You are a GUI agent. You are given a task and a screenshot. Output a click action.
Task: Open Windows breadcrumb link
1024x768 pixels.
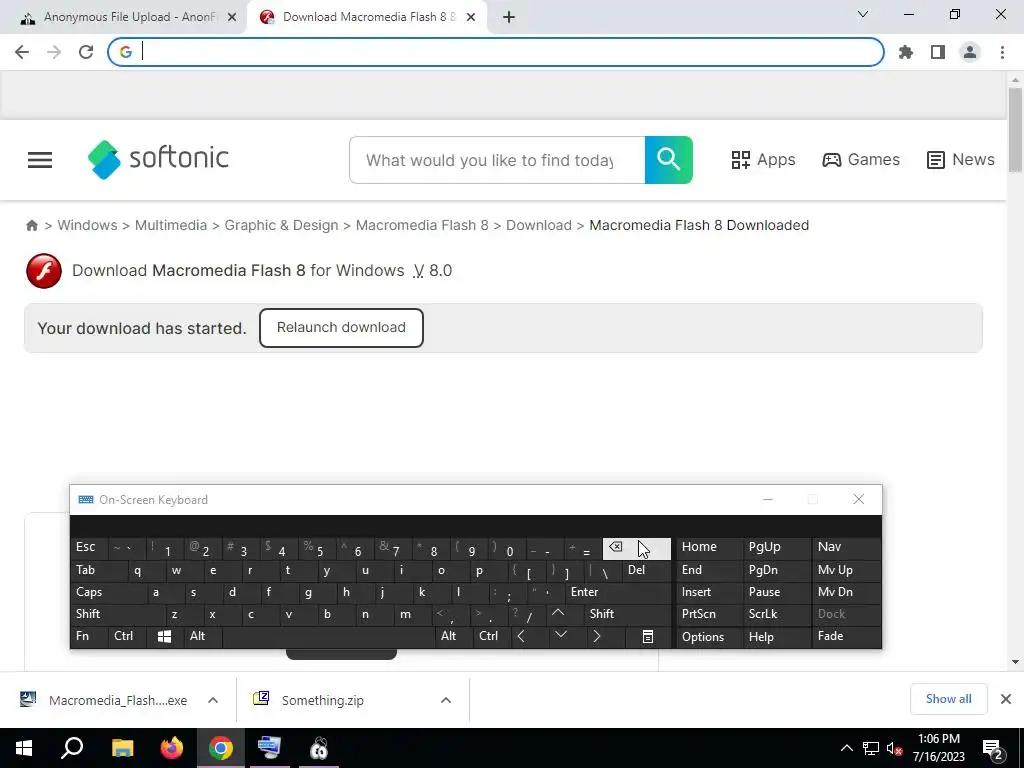tap(88, 225)
